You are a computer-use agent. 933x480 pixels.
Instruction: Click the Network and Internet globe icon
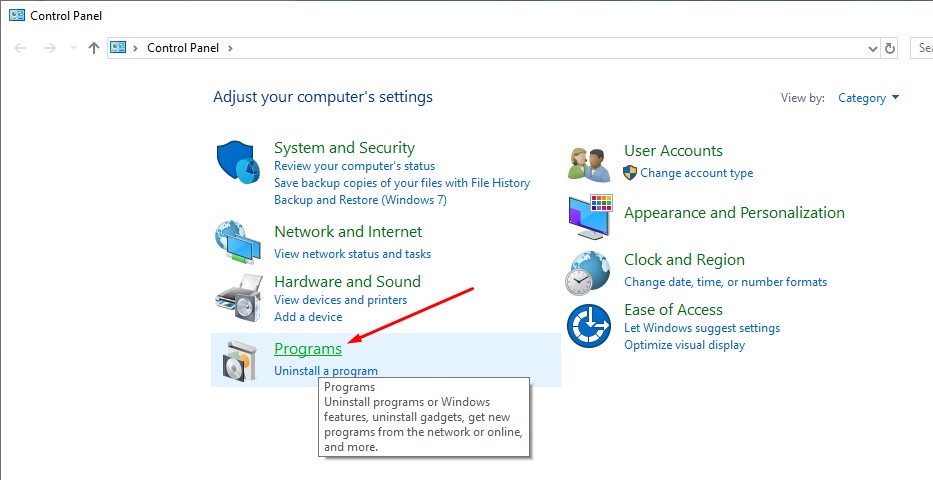(x=238, y=240)
